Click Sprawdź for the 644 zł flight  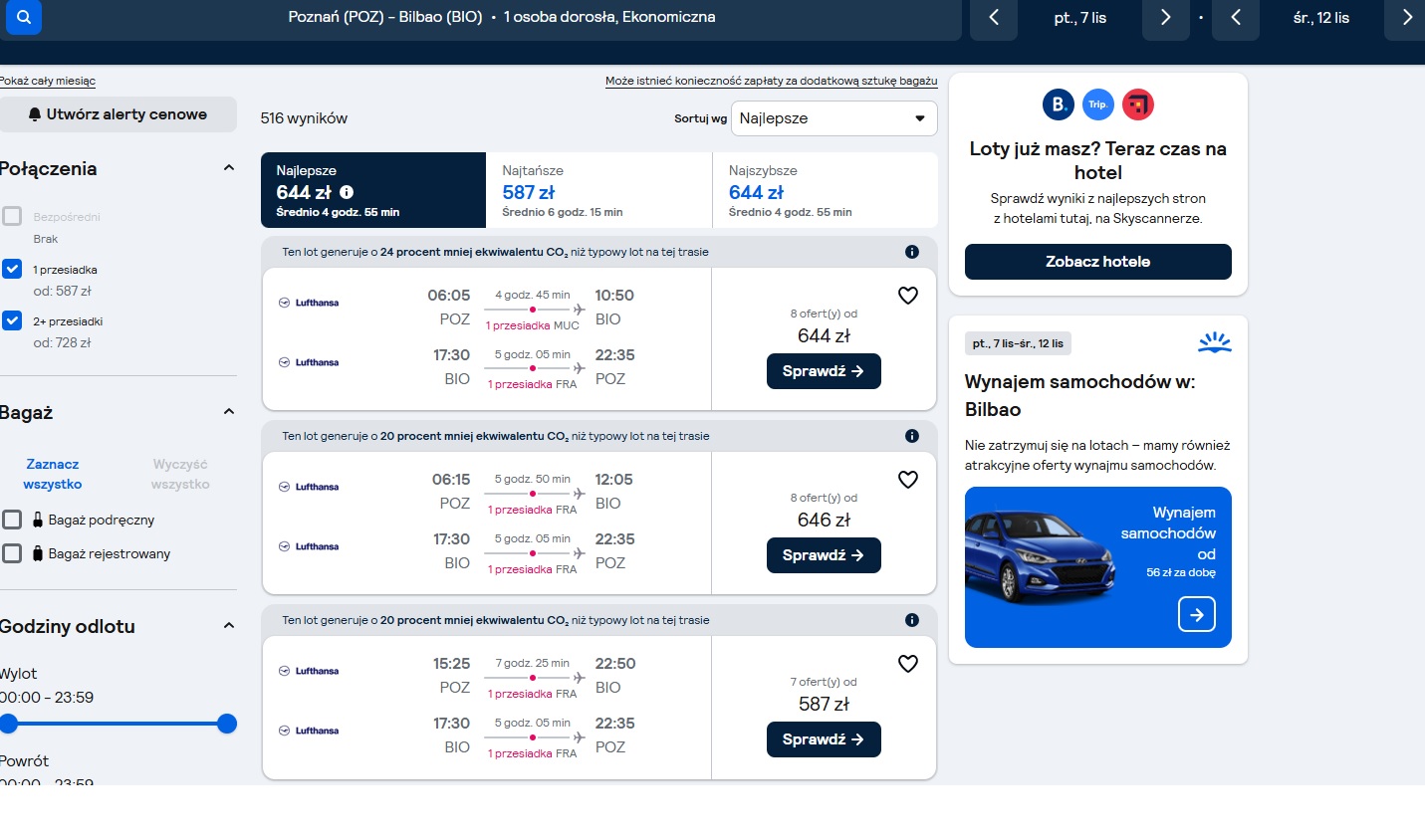point(824,371)
